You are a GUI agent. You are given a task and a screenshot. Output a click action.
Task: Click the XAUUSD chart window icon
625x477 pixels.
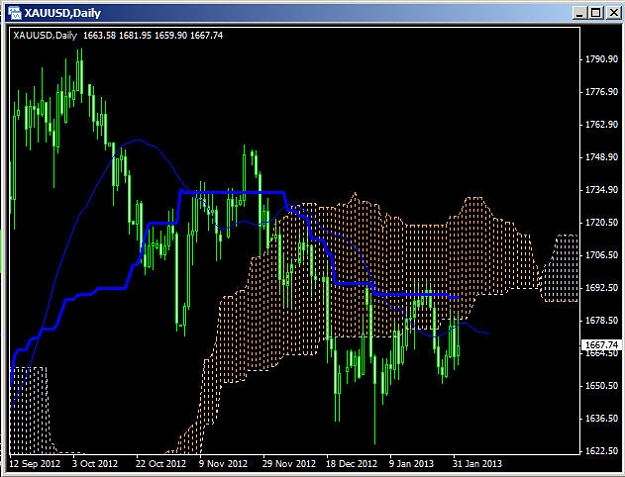click(14, 13)
